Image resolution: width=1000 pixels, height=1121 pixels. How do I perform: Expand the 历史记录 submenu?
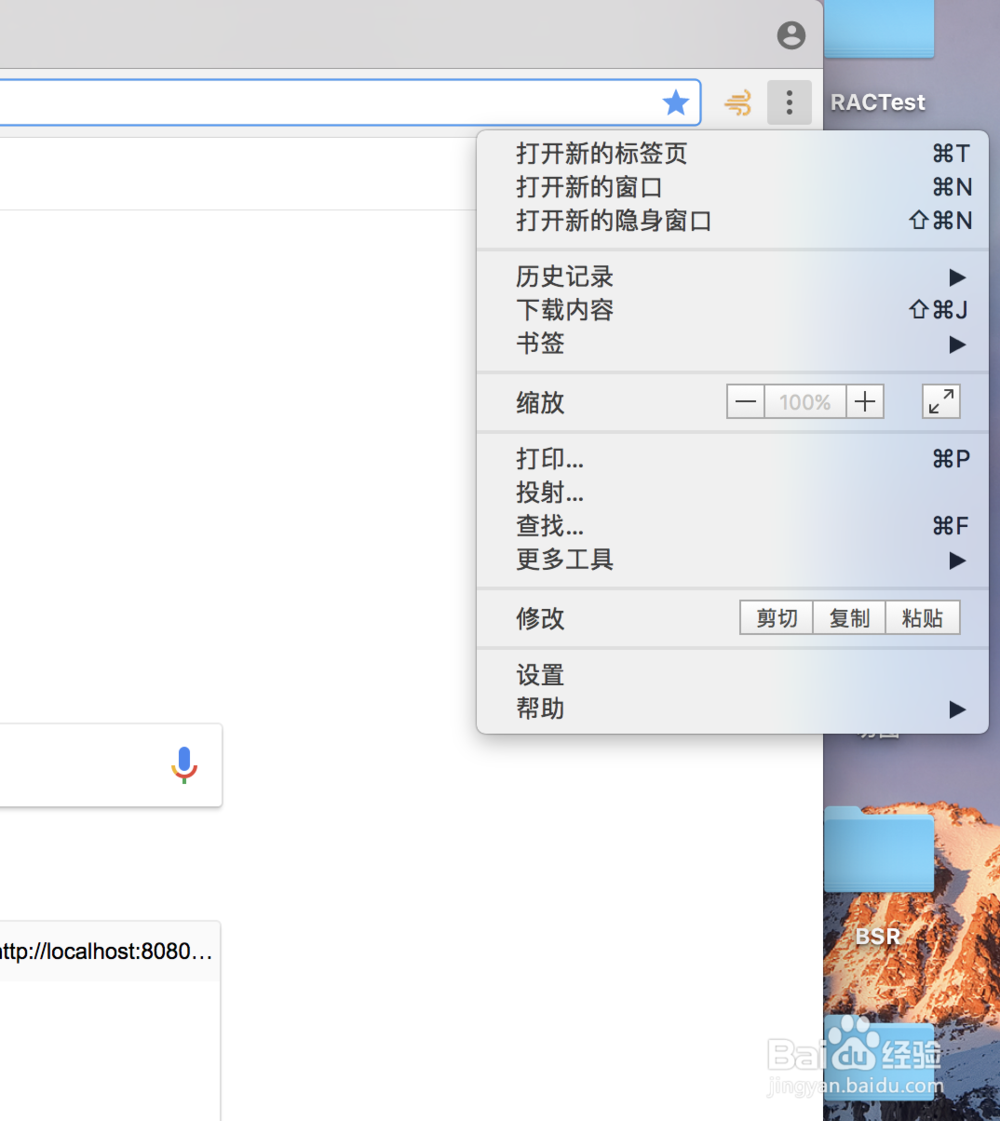(733, 277)
